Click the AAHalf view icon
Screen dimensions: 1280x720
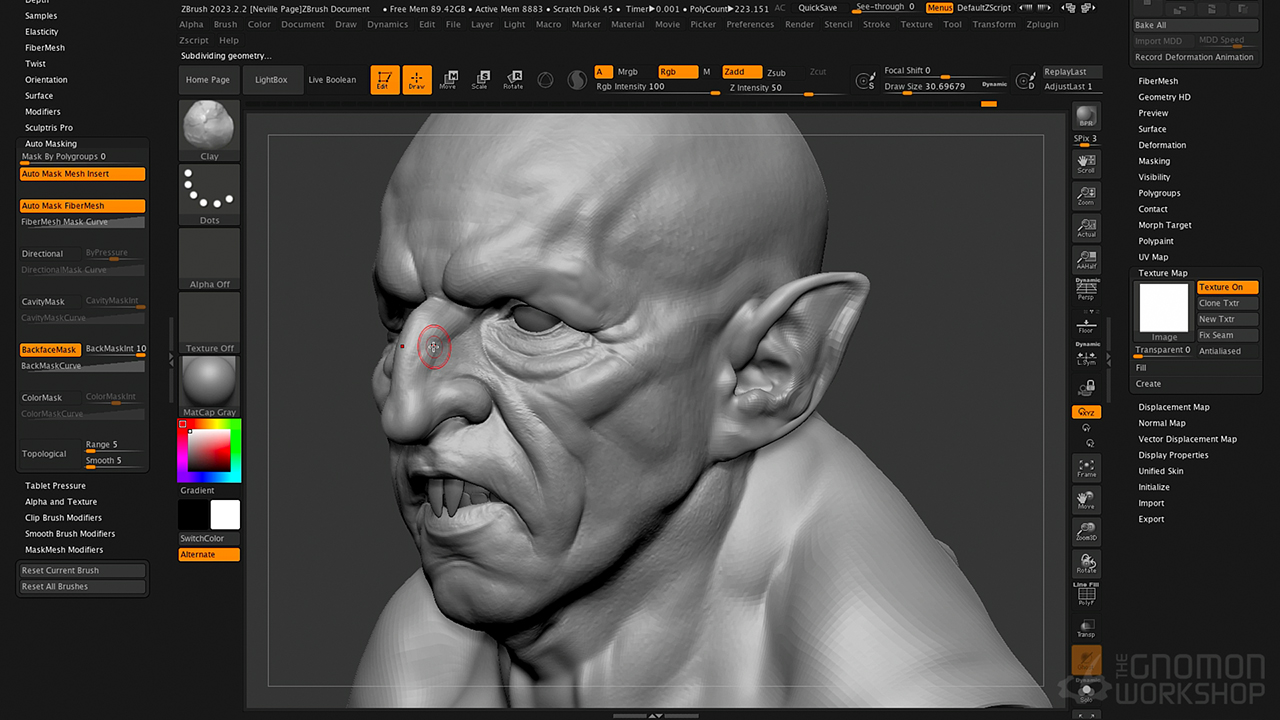pos(1086,260)
